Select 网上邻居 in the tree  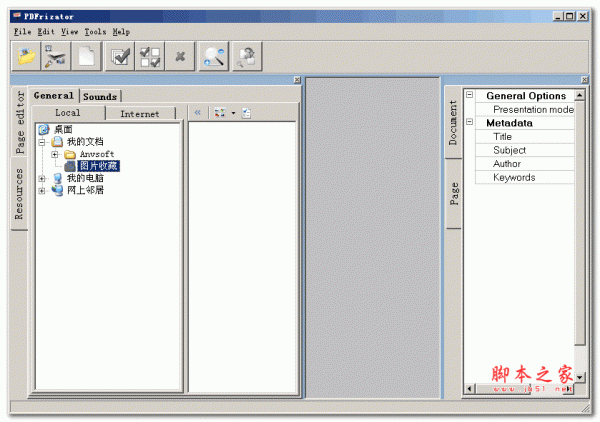tap(85, 190)
